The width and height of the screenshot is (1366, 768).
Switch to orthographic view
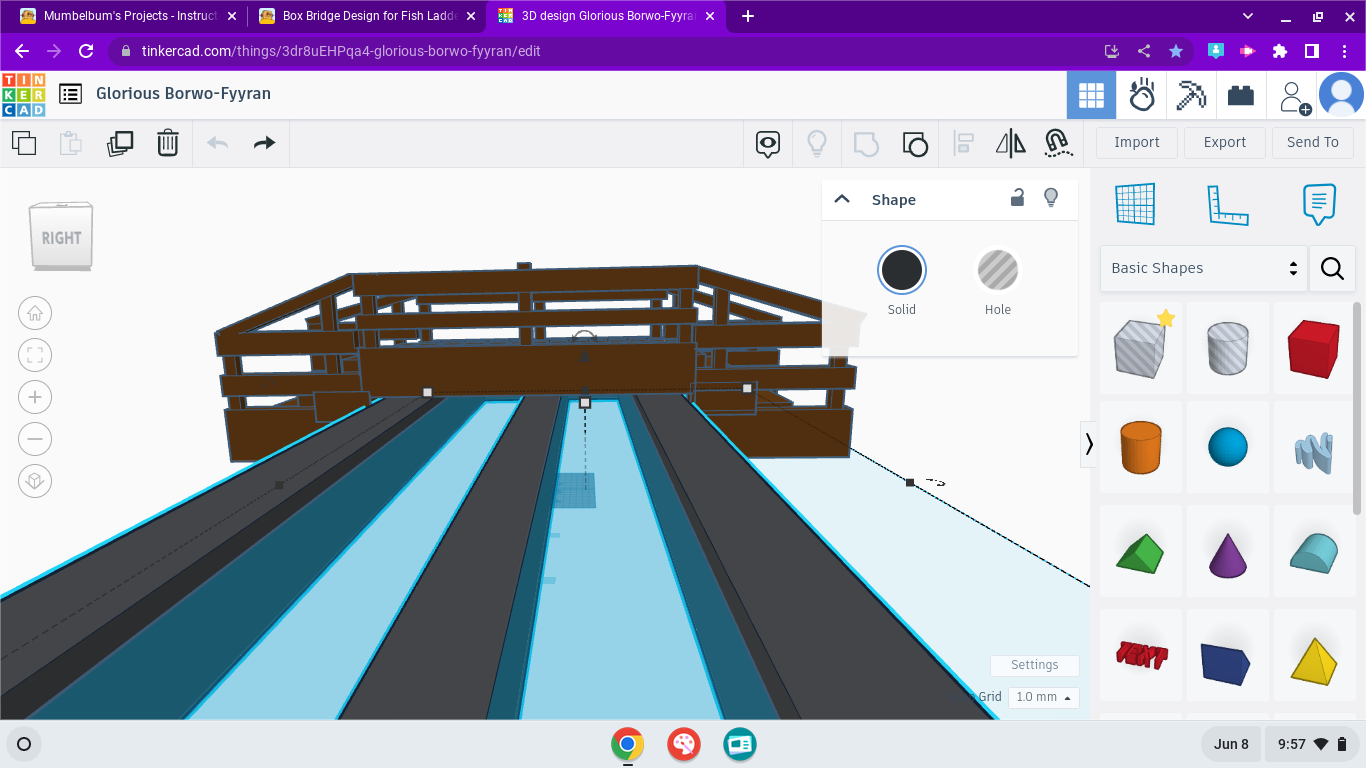click(35, 481)
